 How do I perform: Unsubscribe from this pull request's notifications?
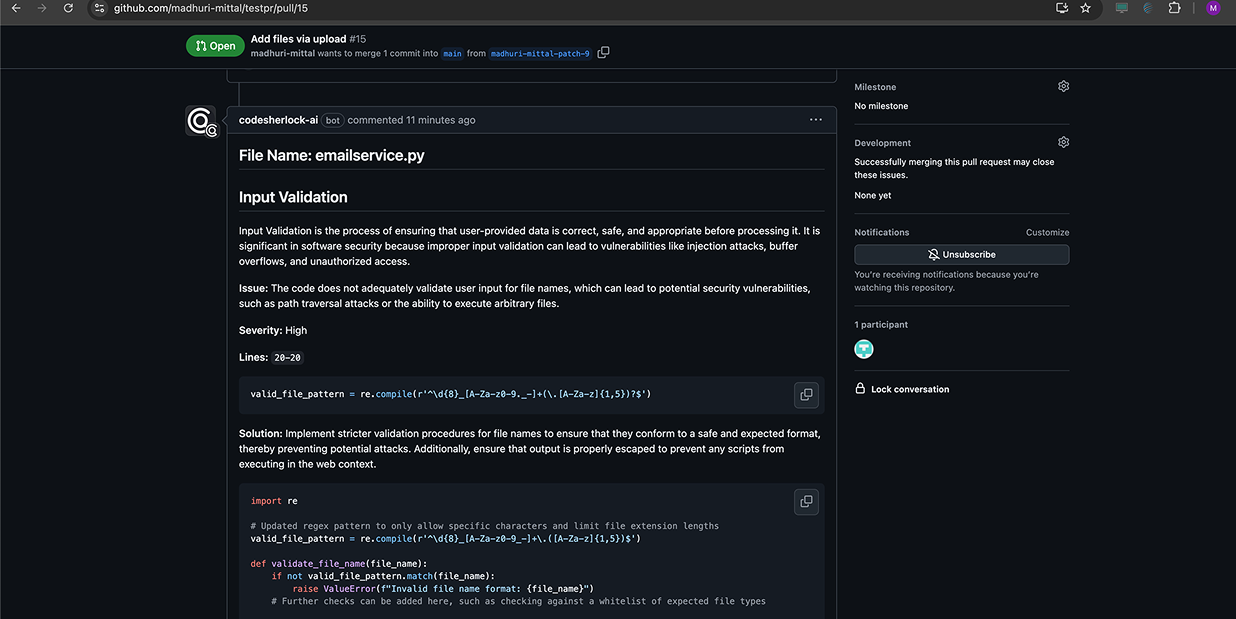click(960, 254)
